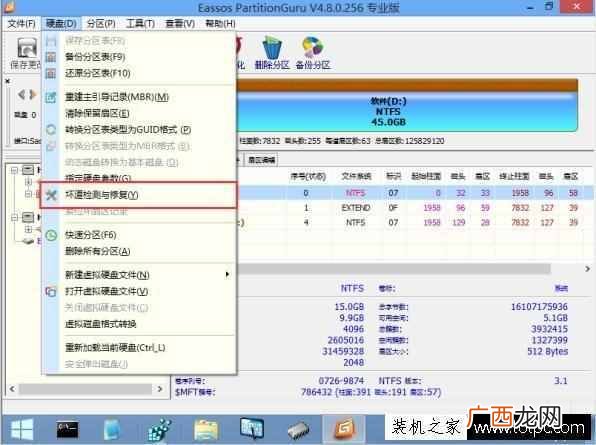The image size is (596, 445).
Task: Select 重建主引导记录(MBR)(M) menu entry
Action: (140, 97)
